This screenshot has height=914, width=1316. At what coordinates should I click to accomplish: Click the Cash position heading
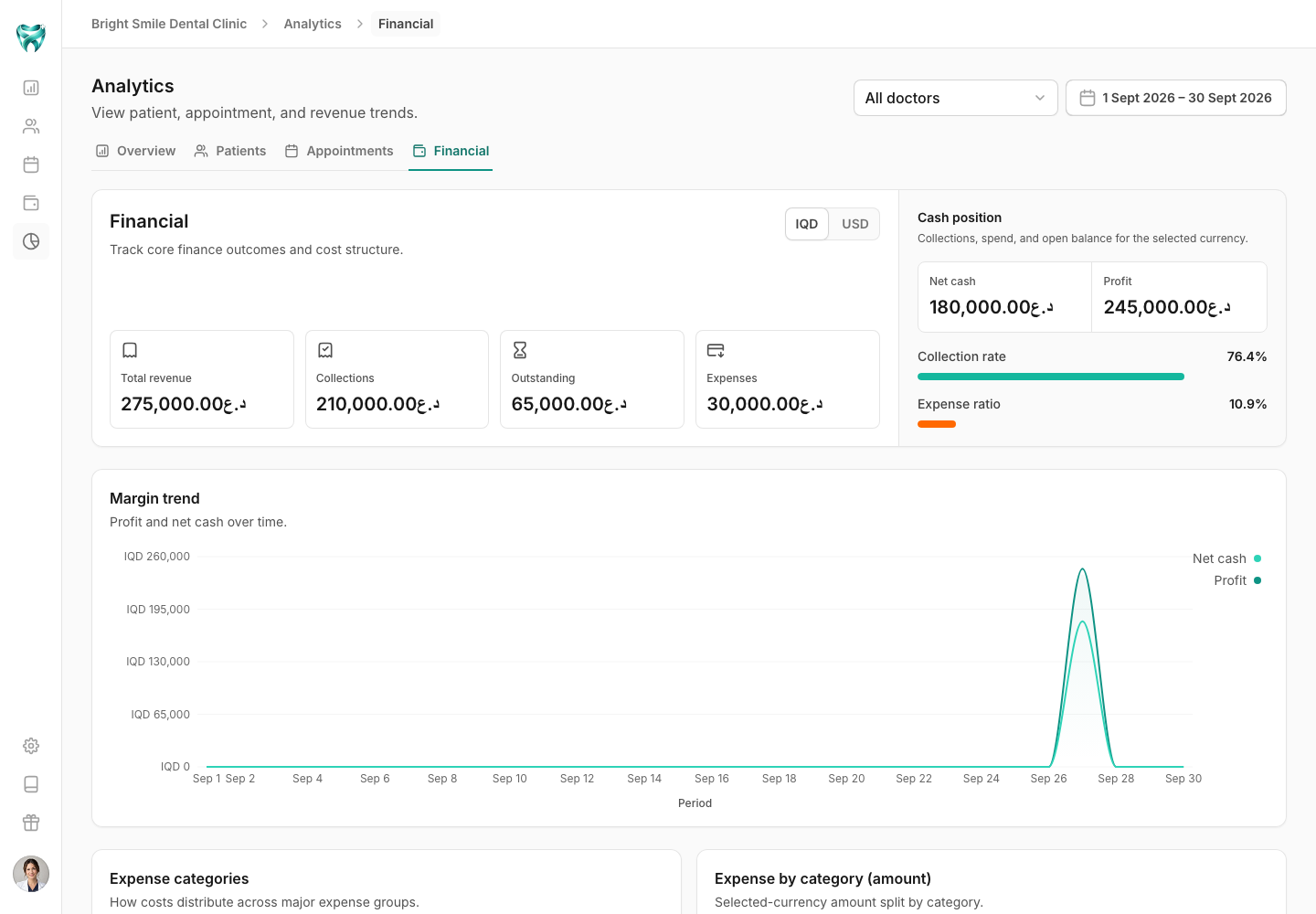960,218
